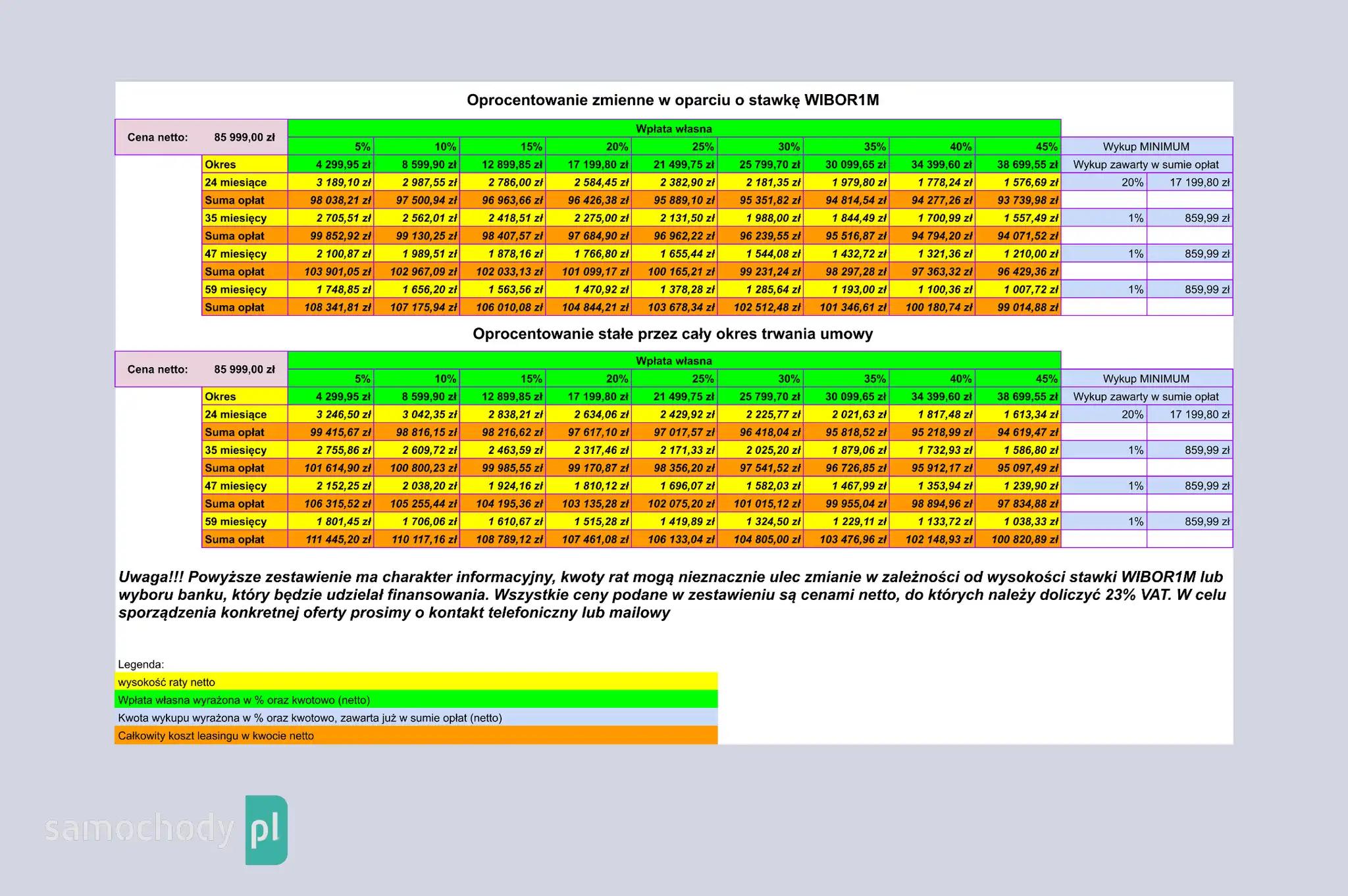Screen dimensions: 1348x896
Task: Select the cell 93 739,98 zł
Action: (x=1018, y=200)
